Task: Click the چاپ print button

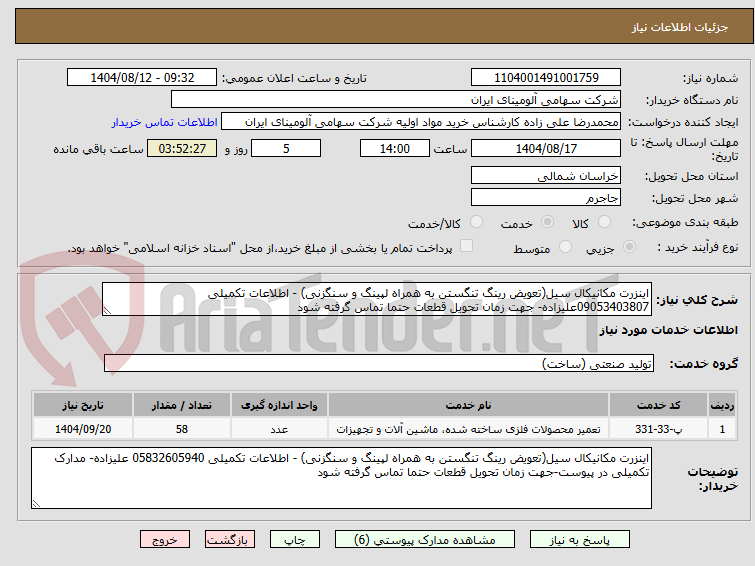Action: [x=295, y=540]
